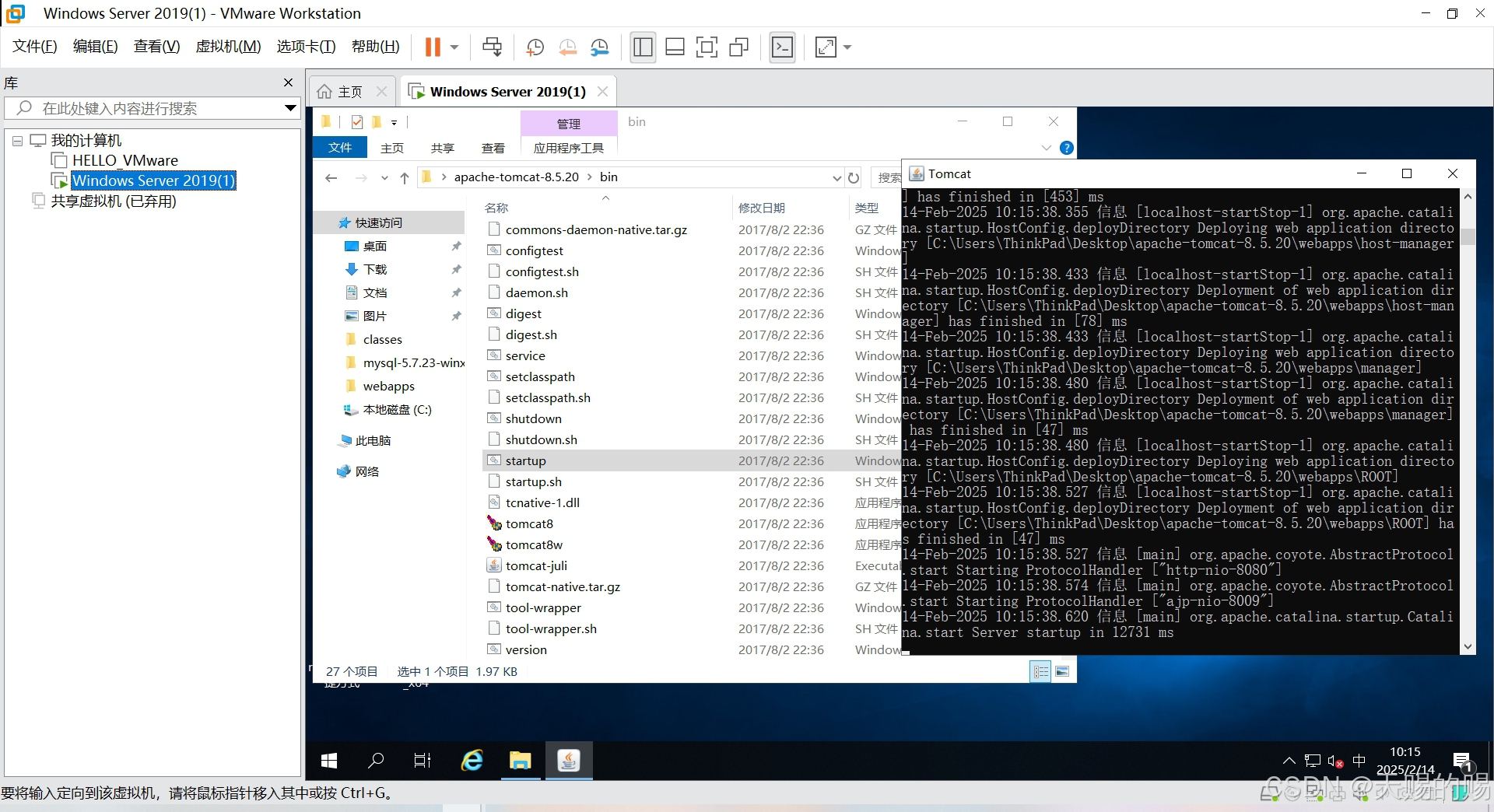Screen dimensions: 1494x812
Task: Open the 共享 ribbon tab in Explorer
Action: pos(443,148)
